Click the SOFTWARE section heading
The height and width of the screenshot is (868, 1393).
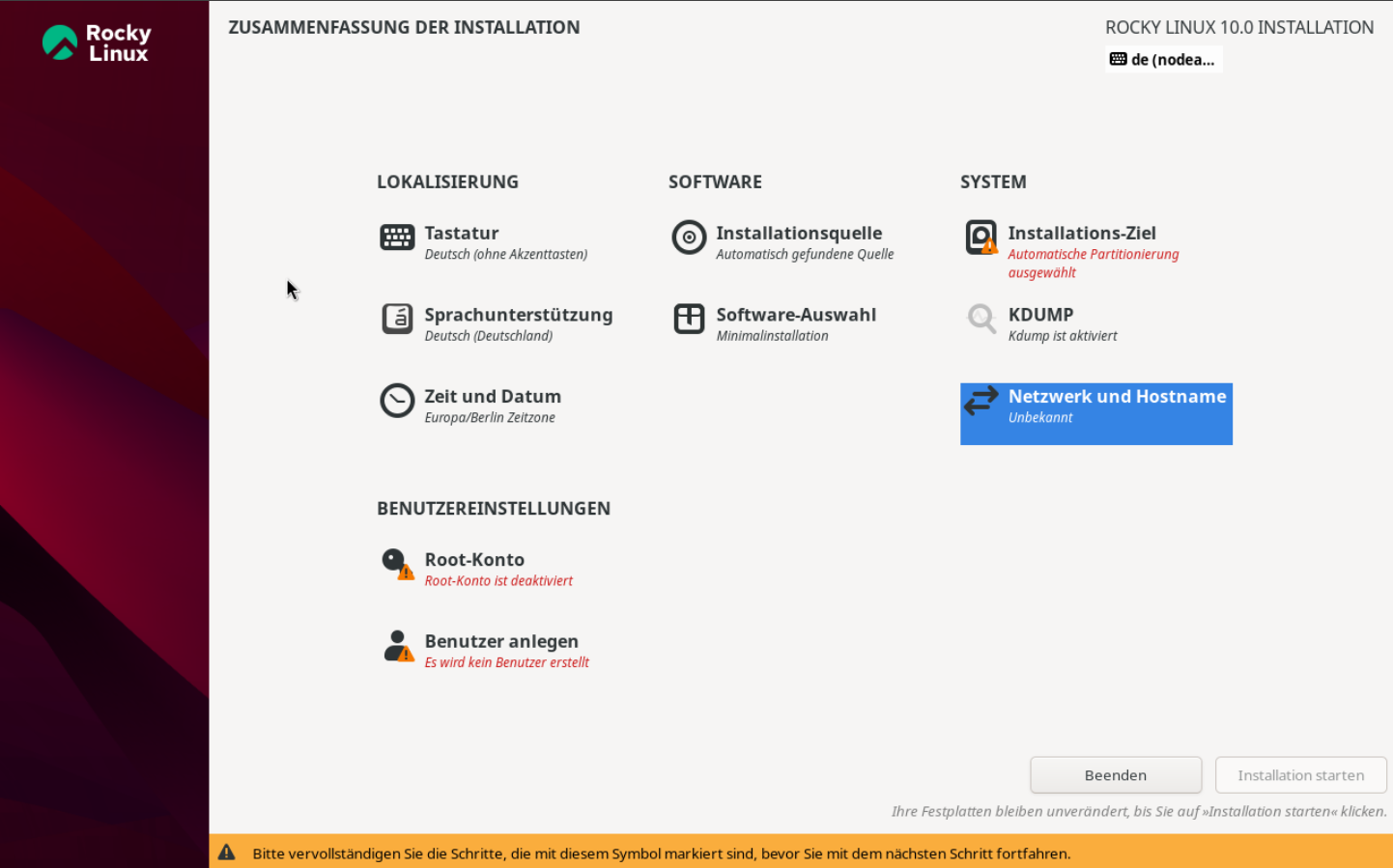click(715, 182)
